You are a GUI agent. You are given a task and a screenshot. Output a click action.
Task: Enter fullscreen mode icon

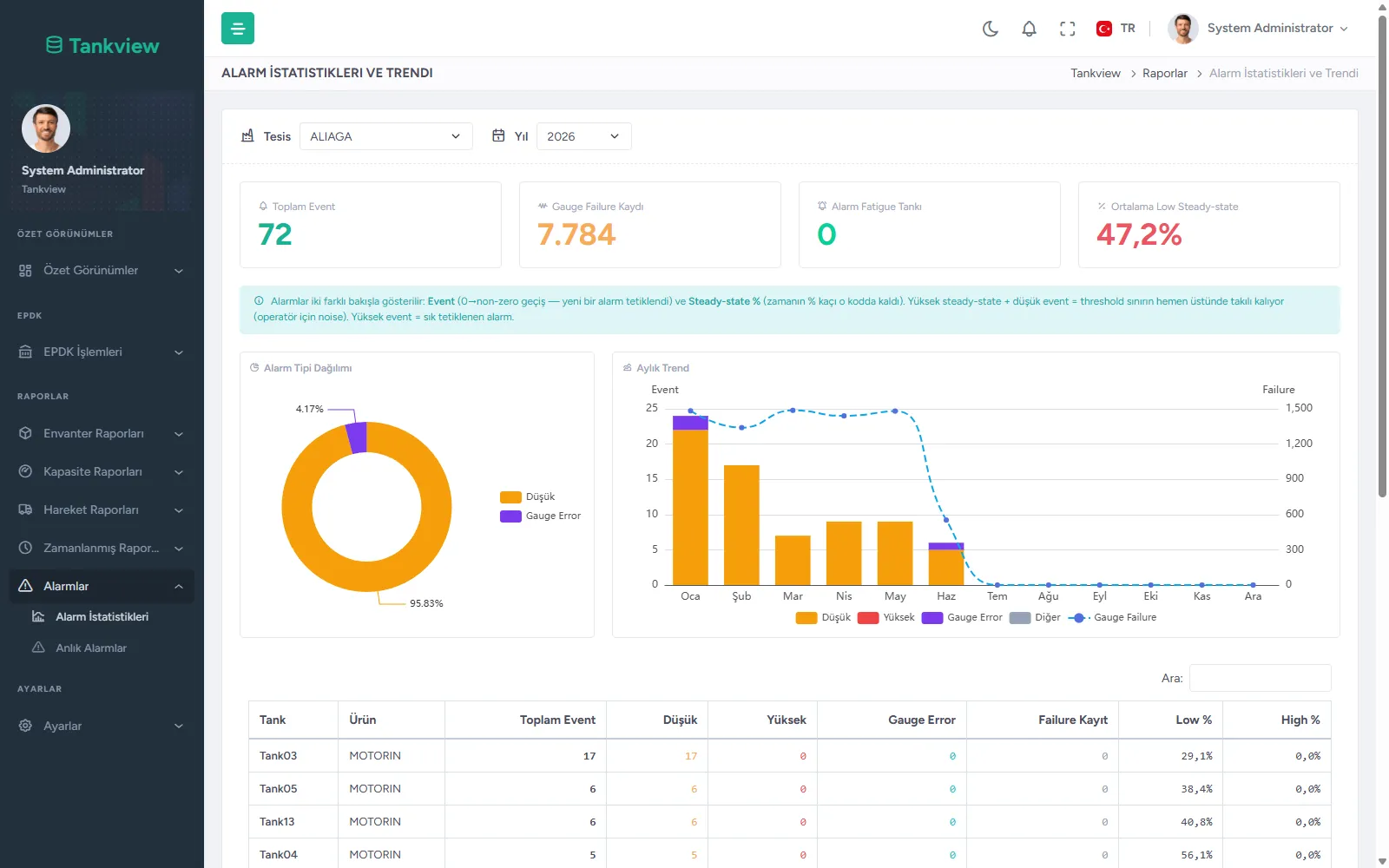1068,29
